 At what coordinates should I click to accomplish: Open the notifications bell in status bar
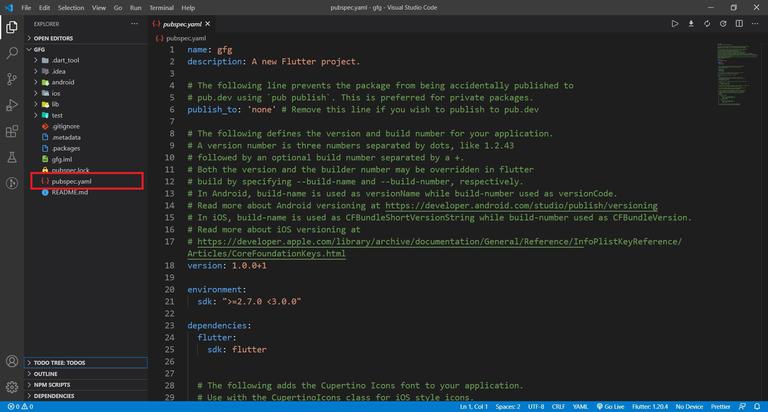click(757, 407)
